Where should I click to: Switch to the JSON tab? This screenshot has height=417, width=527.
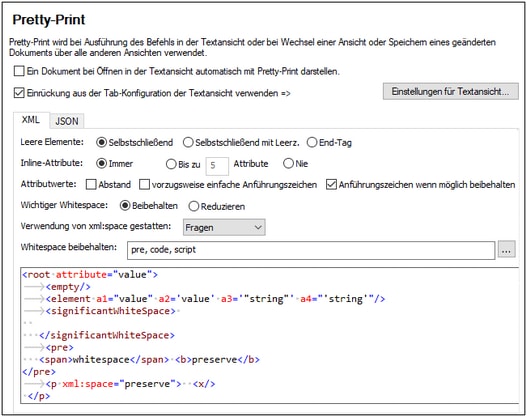point(67,121)
